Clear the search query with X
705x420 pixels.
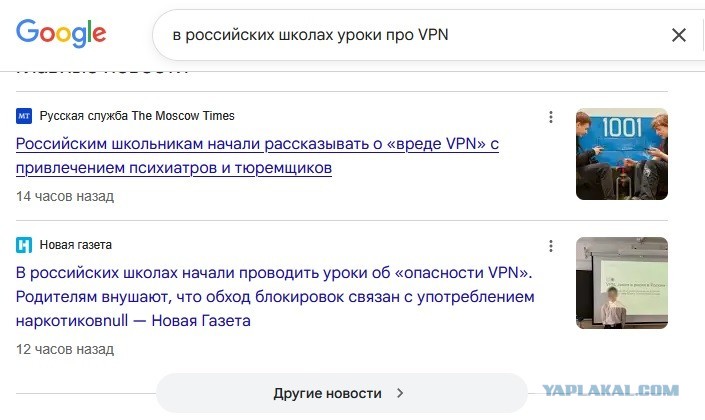click(x=678, y=35)
